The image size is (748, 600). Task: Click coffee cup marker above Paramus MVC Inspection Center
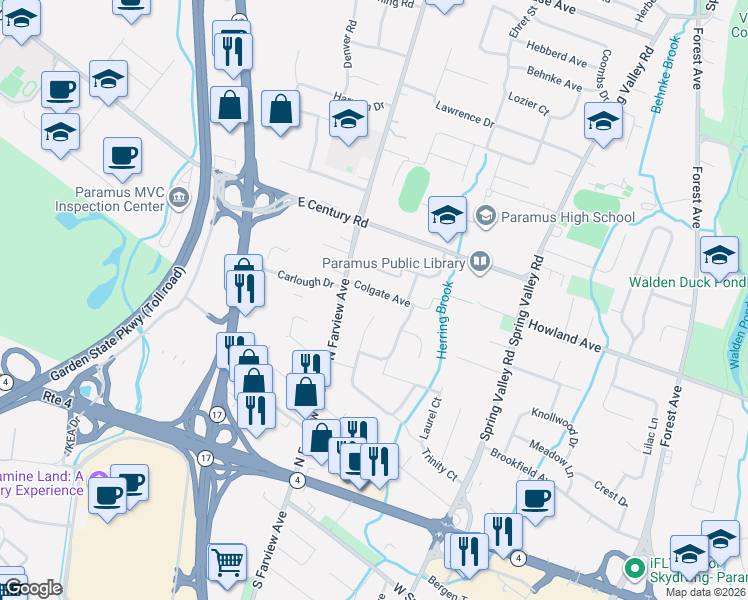click(123, 157)
